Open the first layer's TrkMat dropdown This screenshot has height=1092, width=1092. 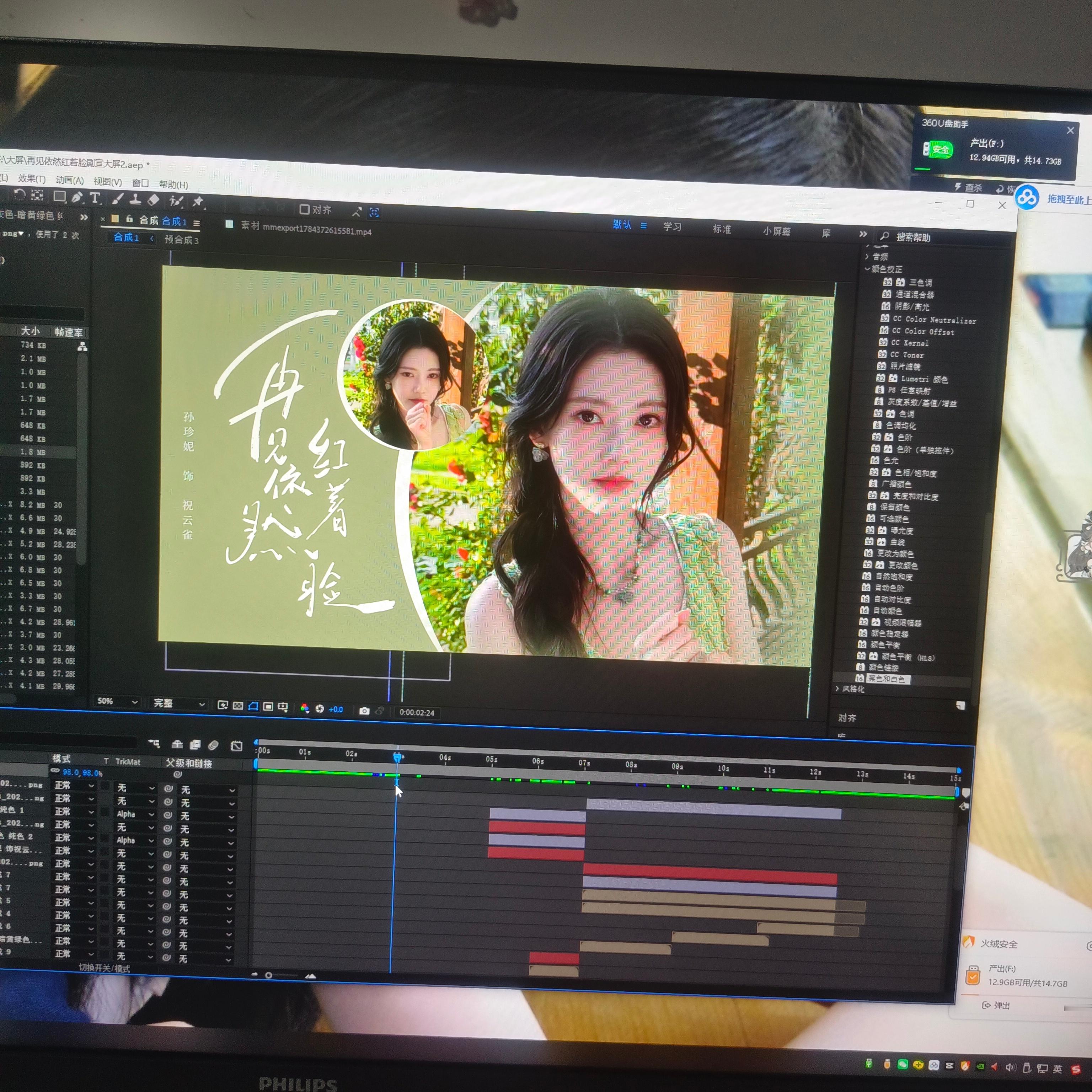click(x=136, y=788)
